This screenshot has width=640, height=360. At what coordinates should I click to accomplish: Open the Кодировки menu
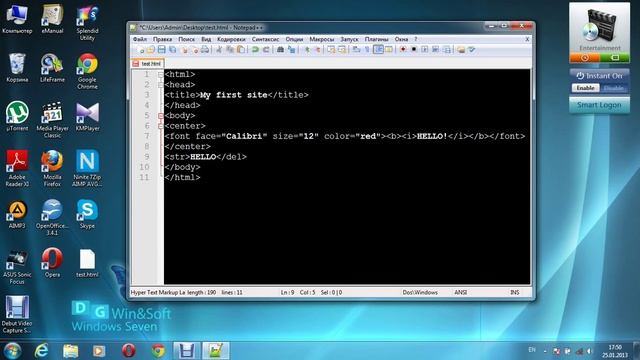click(231, 39)
